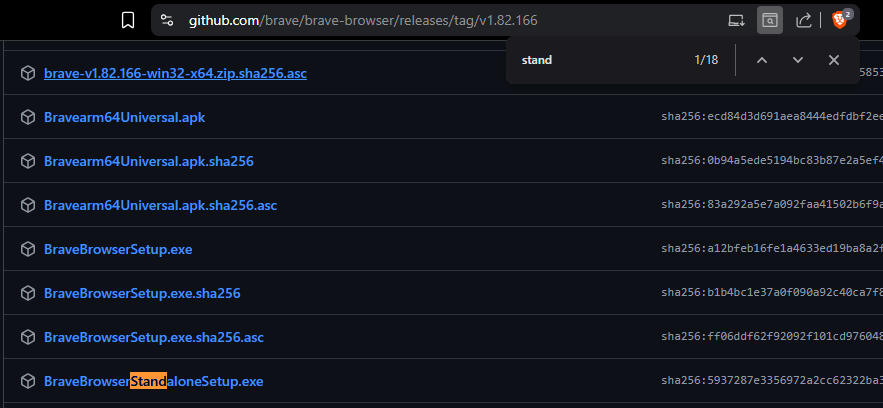This screenshot has height=408, width=883.
Task: Open the Brave Shields lion icon
Action: coord(840,21)
